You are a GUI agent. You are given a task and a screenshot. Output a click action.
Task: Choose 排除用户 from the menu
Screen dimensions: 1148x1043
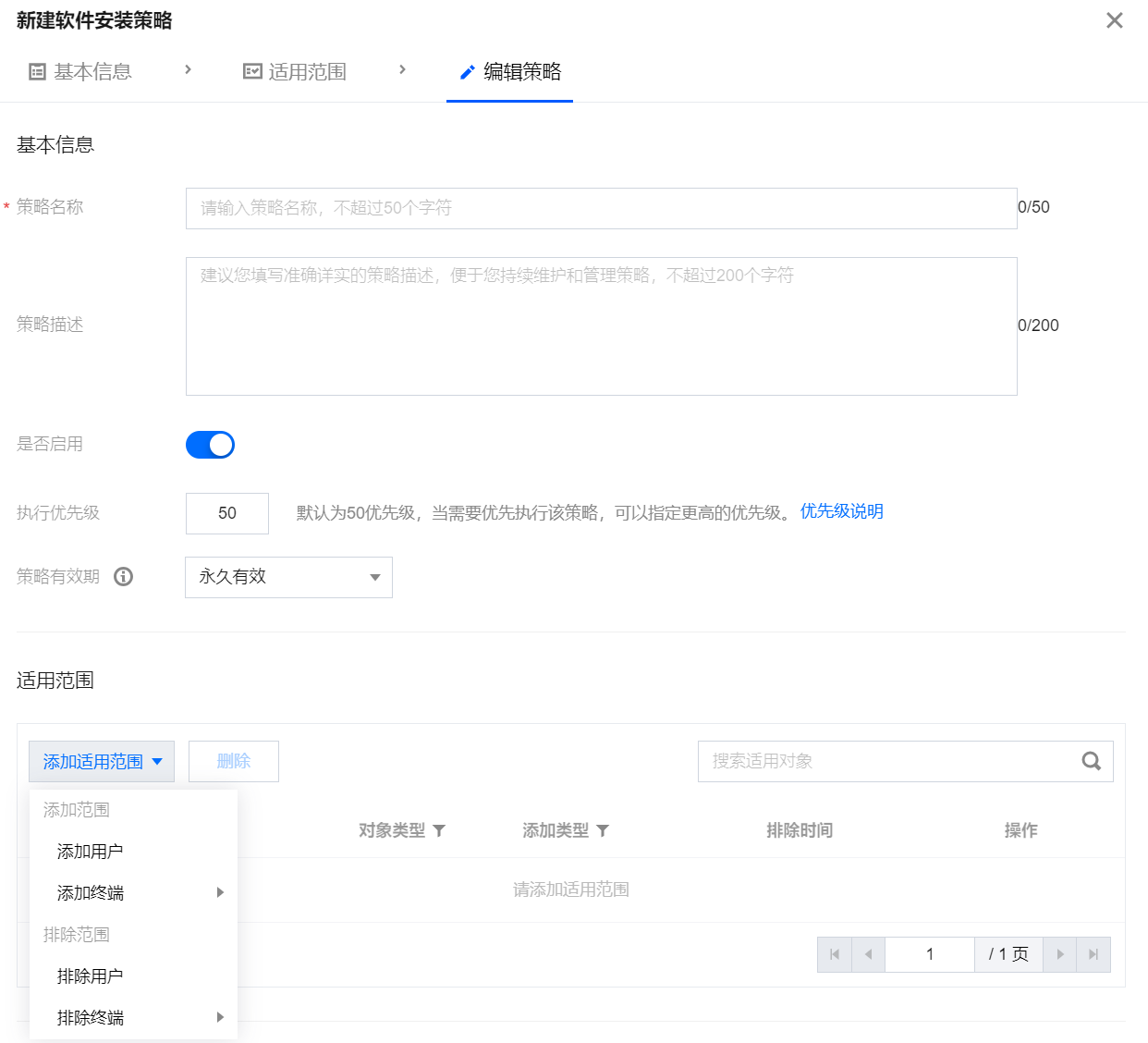pyautogui.click(x=91, y=976)
